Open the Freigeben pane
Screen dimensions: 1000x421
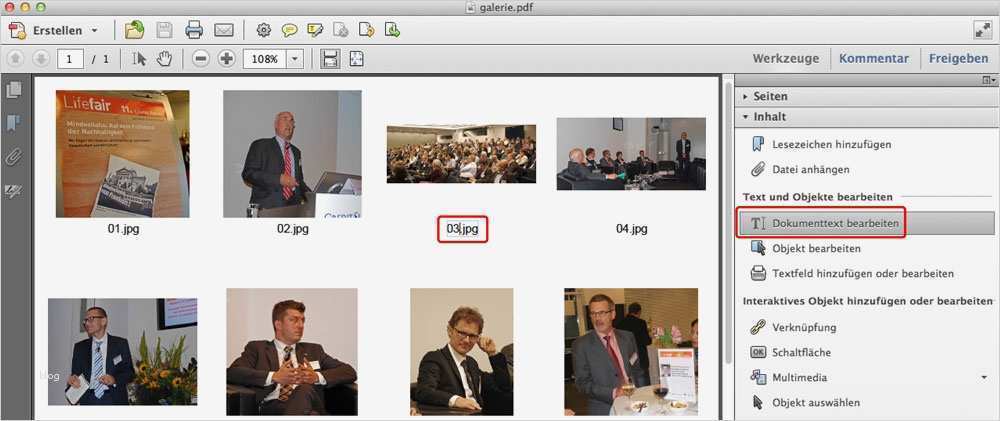tap(959, 59)
